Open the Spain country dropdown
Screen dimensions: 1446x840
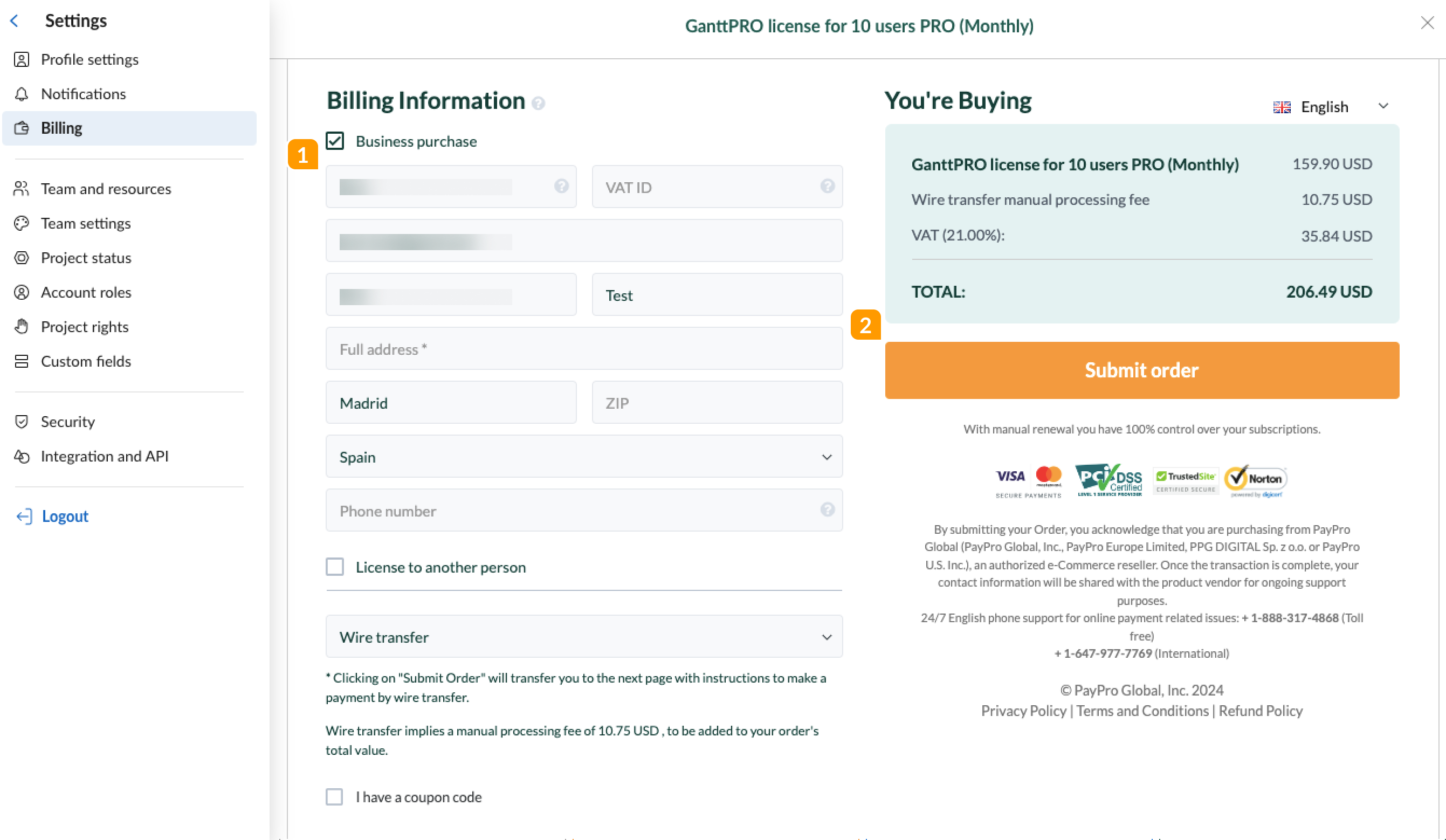(584, 456)
